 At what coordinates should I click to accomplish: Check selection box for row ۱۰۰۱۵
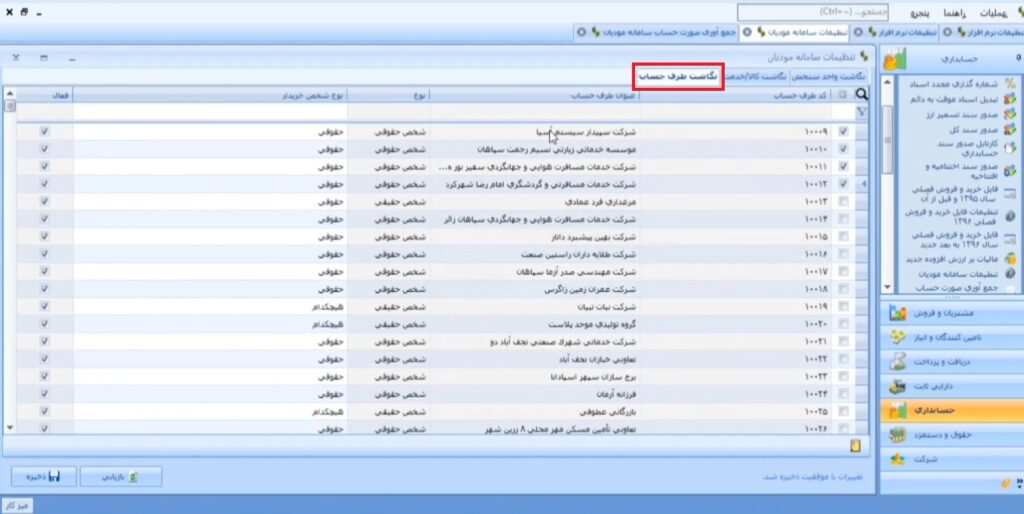(x=843, y=236)
